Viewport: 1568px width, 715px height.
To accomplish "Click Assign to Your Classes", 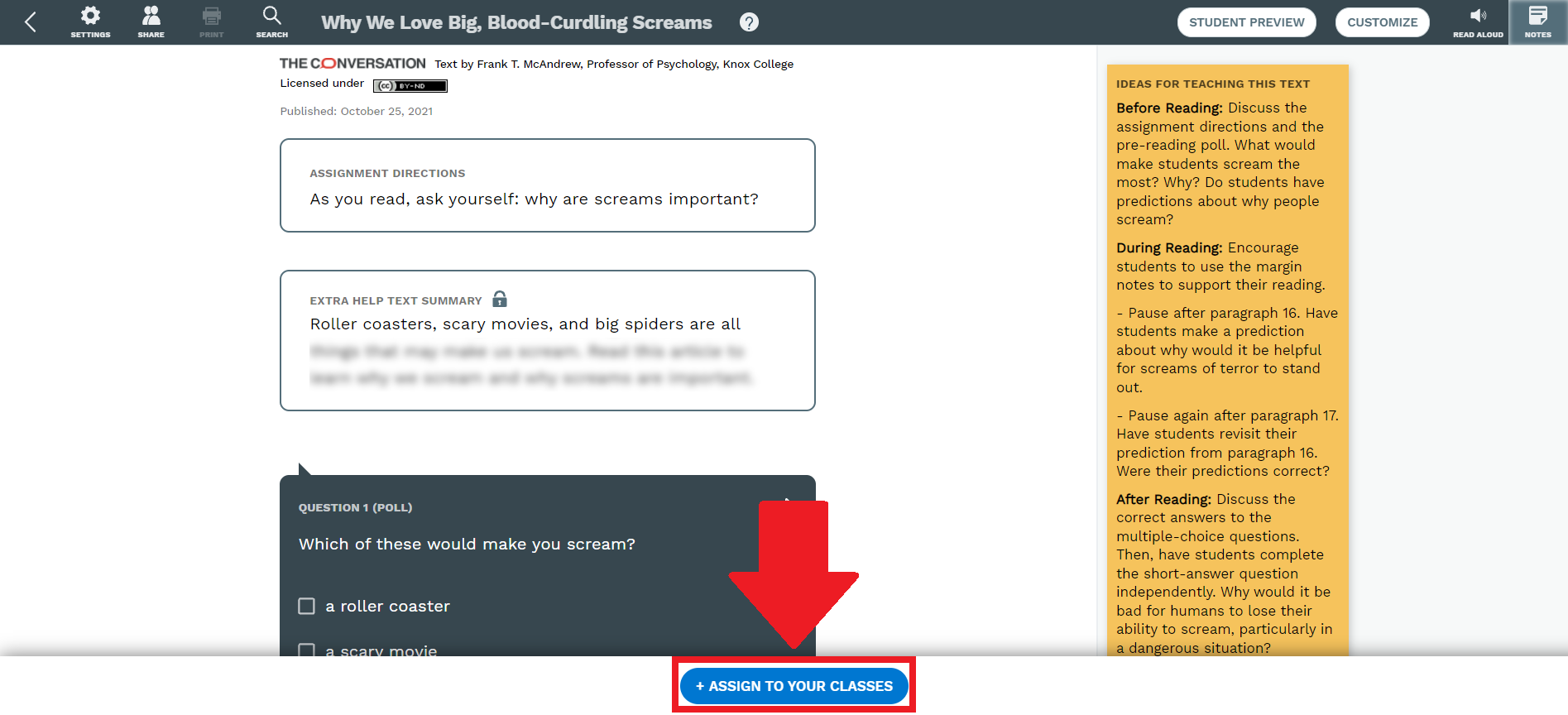I will tap(794, 686).
